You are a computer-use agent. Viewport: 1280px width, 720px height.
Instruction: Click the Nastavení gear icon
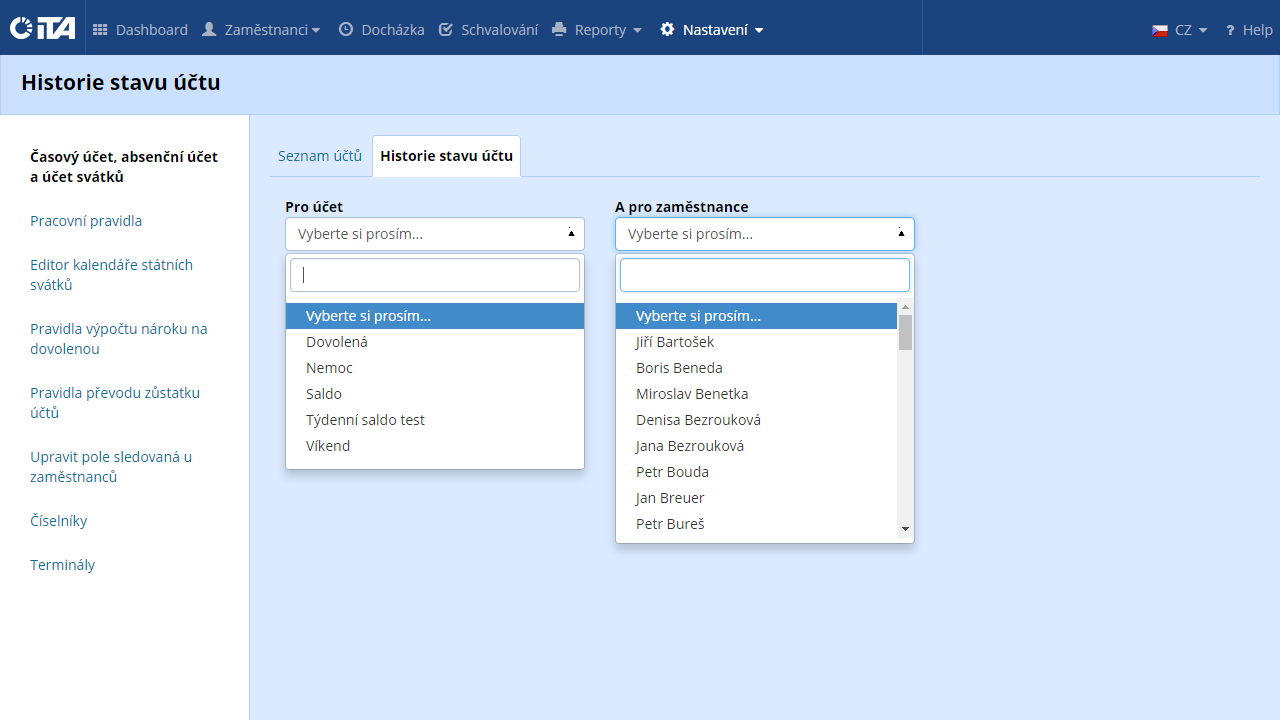coord(667,30)
